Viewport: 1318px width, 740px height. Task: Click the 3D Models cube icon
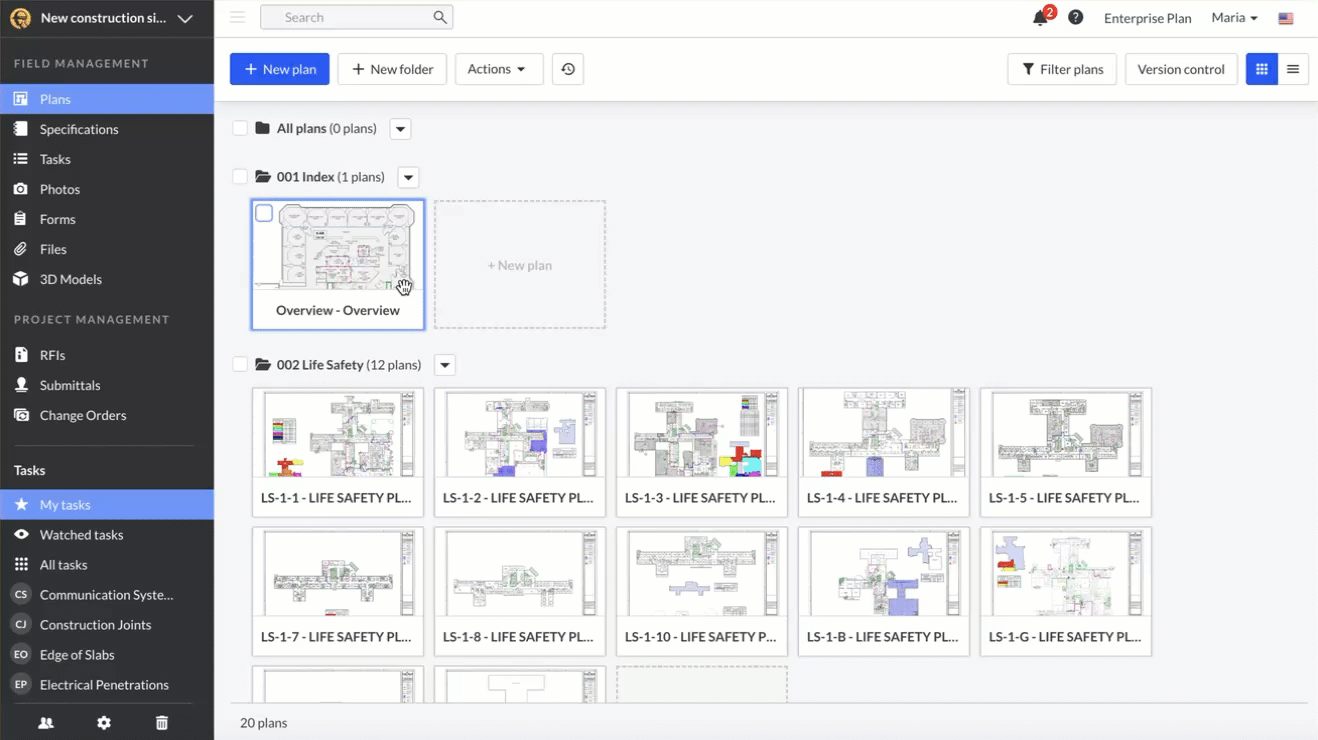click(20, 279)
